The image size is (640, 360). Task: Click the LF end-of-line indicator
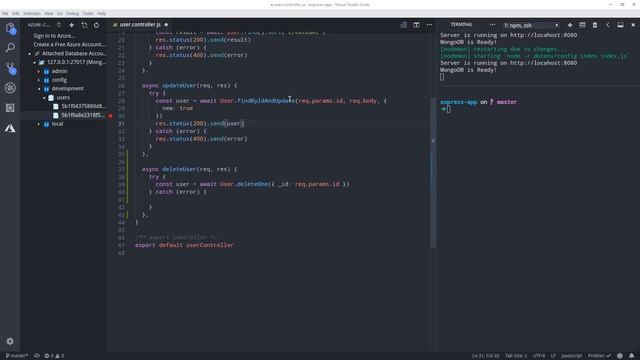point(553,356)
